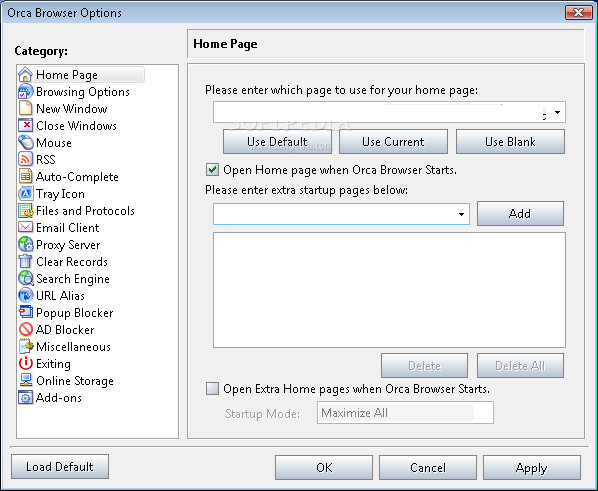Close the Orca Browser Options dialog
598x491 pixels.
coord(579,12)
